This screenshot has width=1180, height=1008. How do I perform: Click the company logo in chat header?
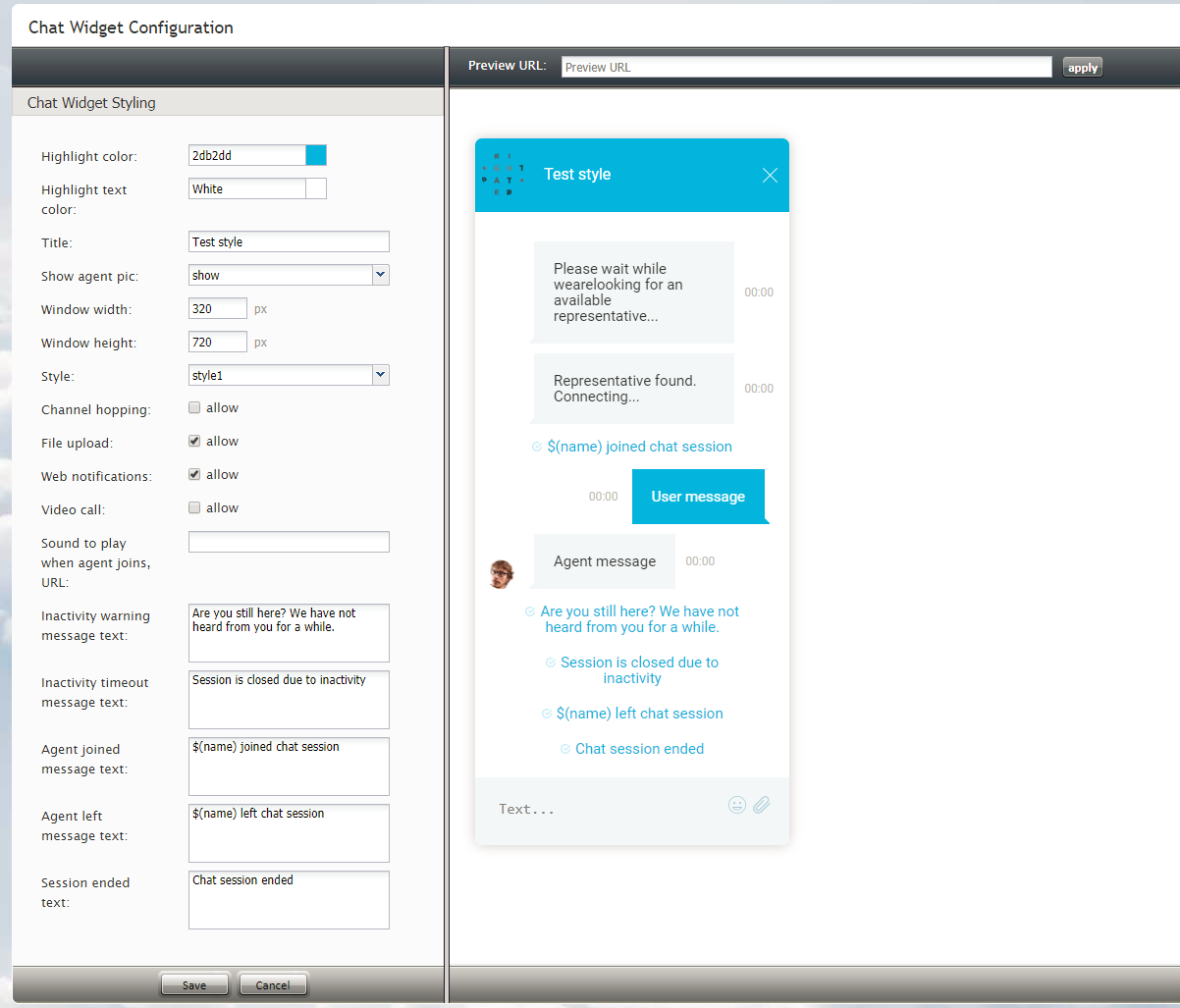coord(504,175)
